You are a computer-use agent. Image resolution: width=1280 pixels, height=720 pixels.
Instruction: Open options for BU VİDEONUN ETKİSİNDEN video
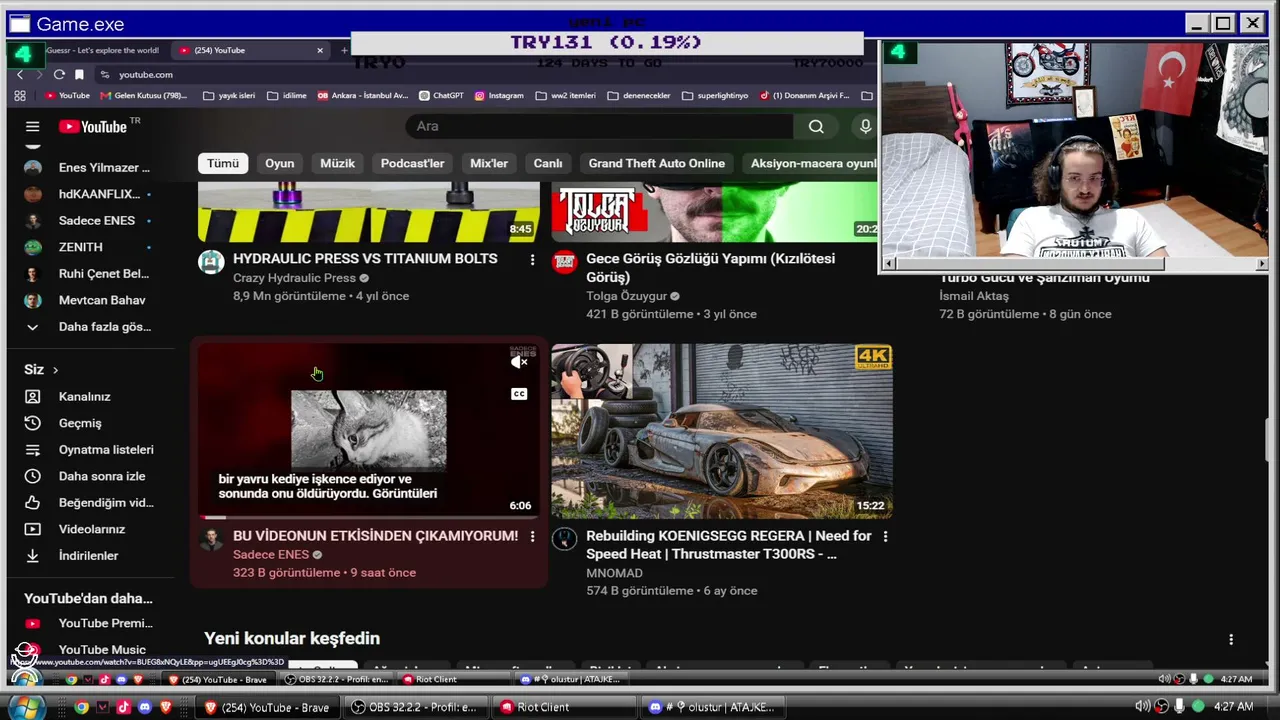pyautogui.click(x=532, y=537)
